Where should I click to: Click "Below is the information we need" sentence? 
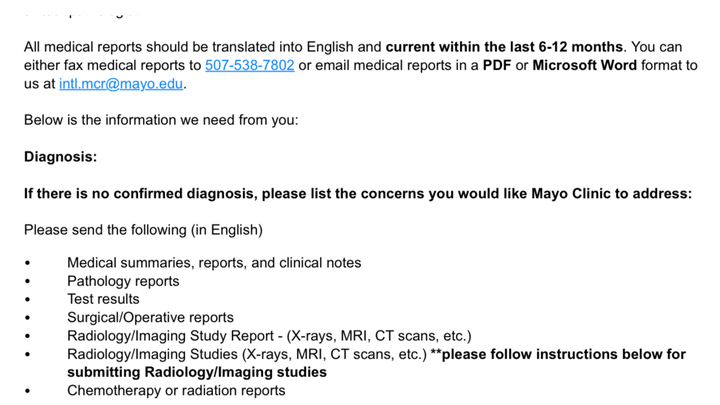point(161,121)
